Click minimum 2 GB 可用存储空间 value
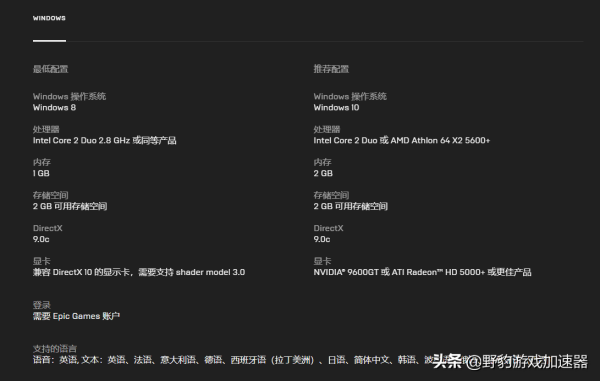The width and height of the screenshot is (600, 381). tap(70, 207)
